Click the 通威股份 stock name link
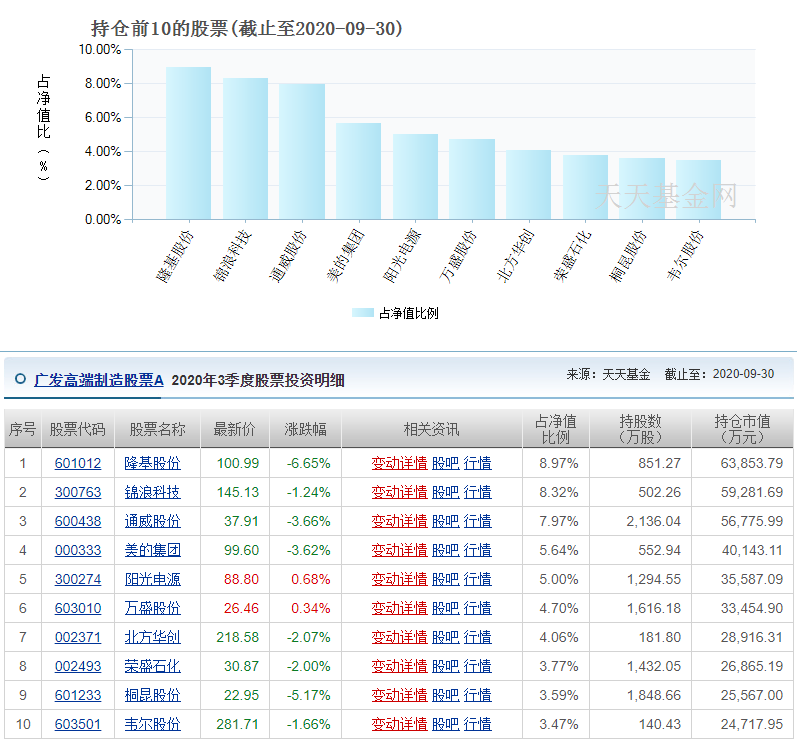 pos(152,521)
